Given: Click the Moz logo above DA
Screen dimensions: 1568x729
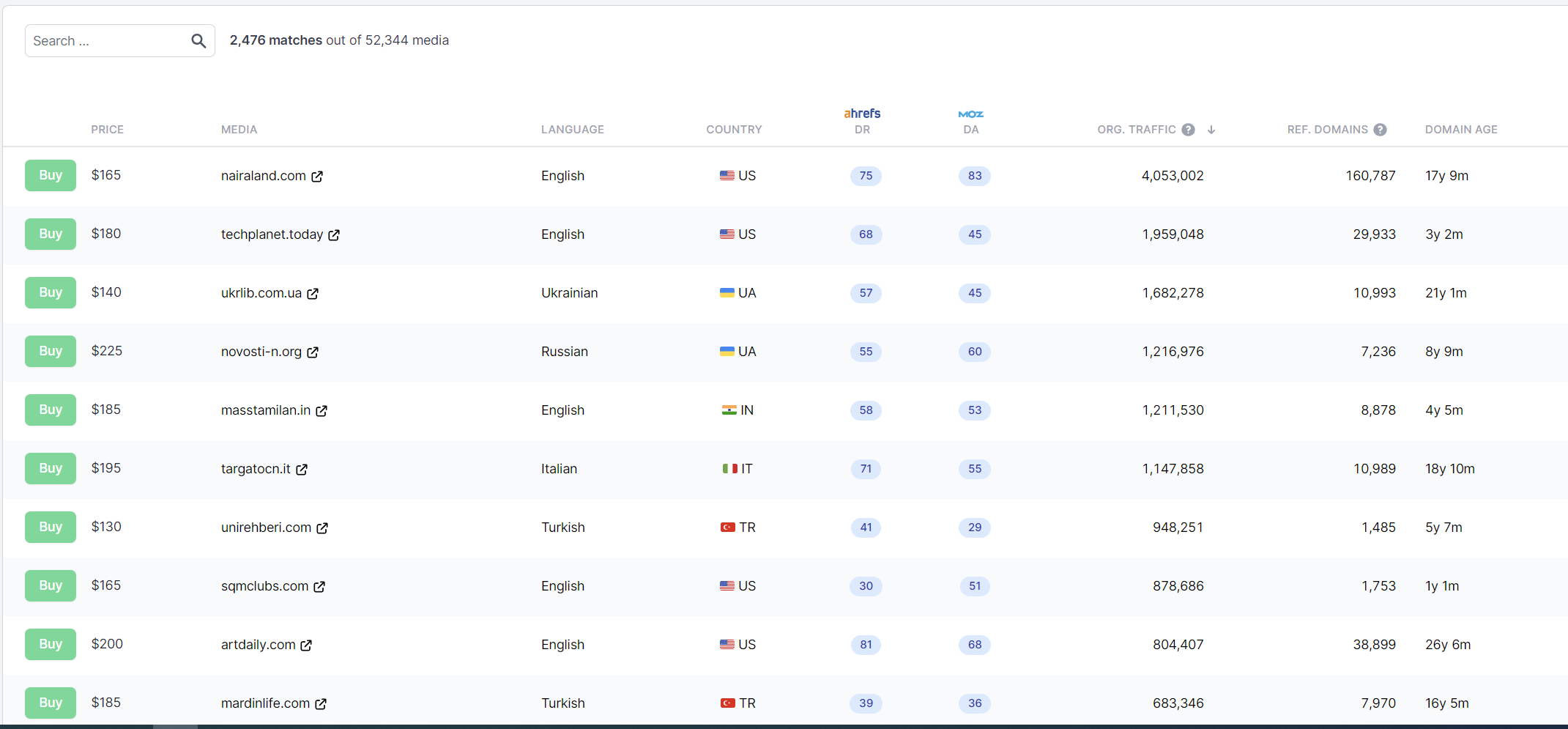Looking at the screenshot, I should (971, 114).
